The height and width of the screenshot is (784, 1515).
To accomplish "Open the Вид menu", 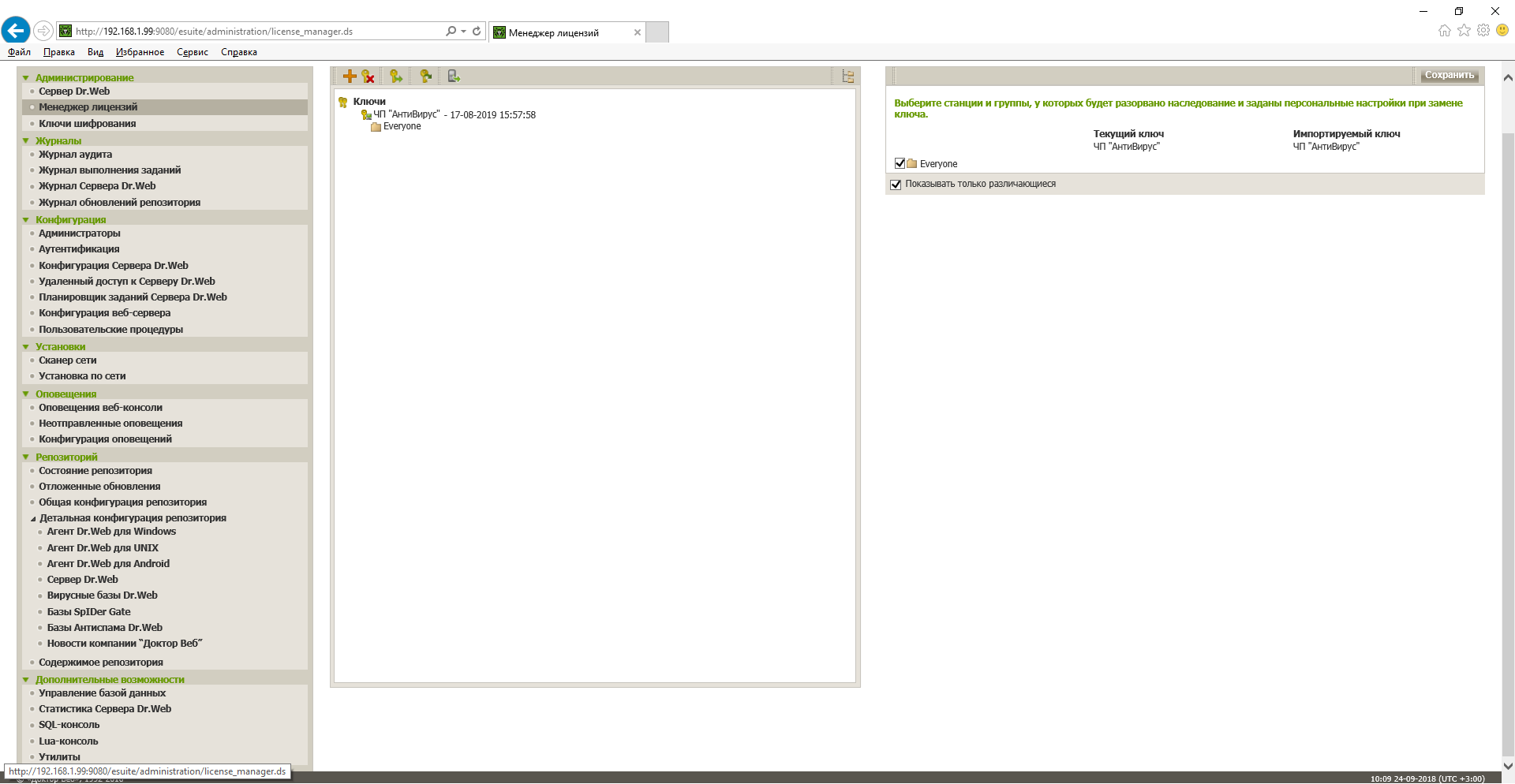I will (95, 52).
